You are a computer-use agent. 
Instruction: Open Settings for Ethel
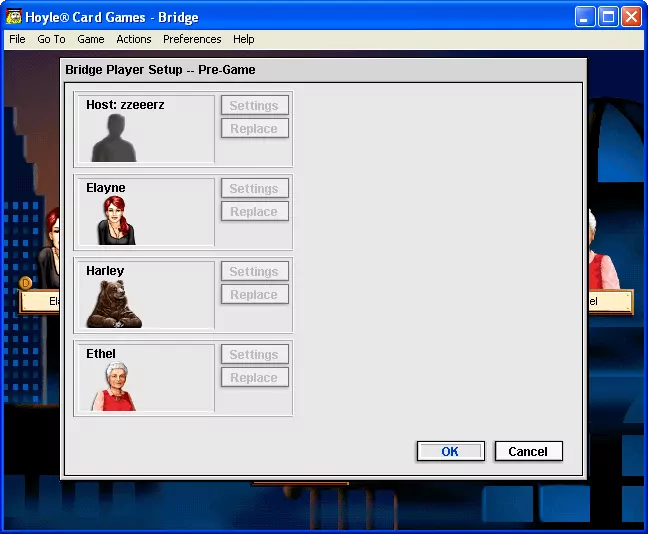255,355
